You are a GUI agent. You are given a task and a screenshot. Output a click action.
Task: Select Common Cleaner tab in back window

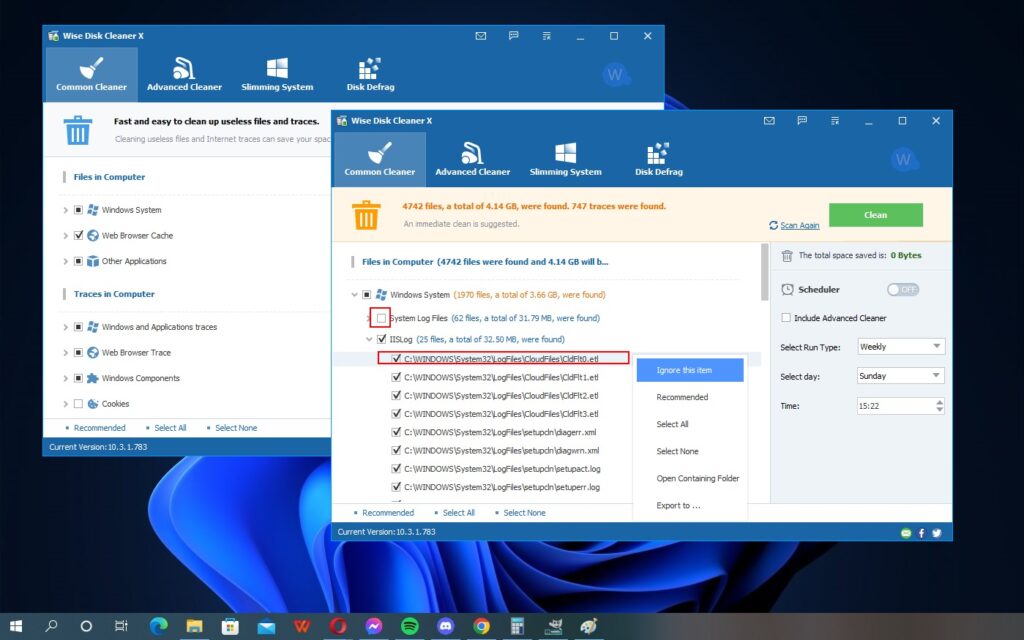[91, 74]
